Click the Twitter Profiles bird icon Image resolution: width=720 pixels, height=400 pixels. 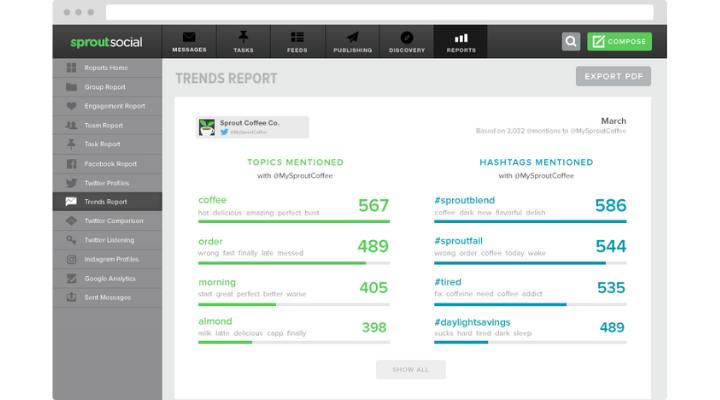(x=71, y=183)
